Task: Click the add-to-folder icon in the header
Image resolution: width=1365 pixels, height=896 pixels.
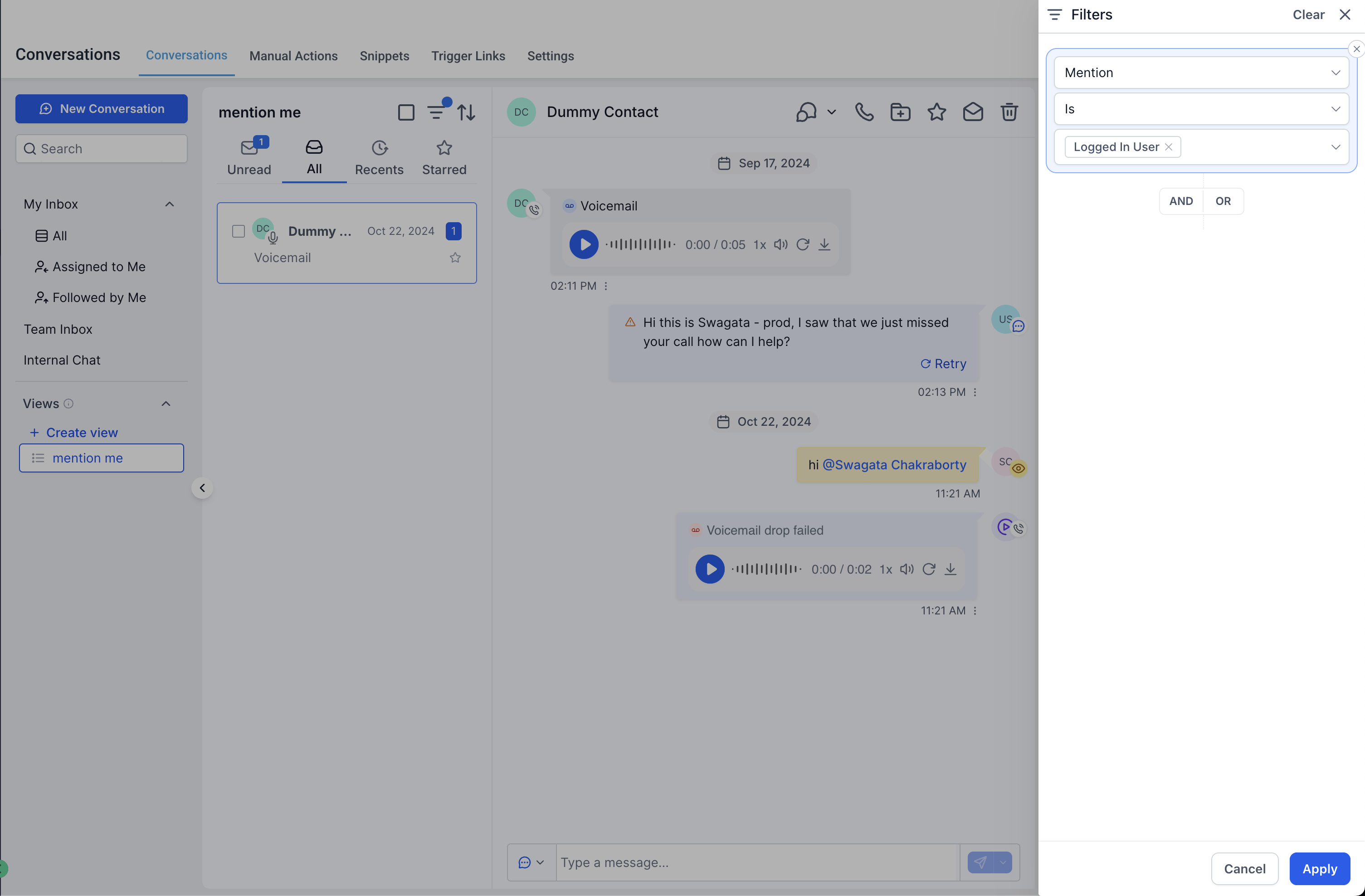Action: (x=900, y=112)
